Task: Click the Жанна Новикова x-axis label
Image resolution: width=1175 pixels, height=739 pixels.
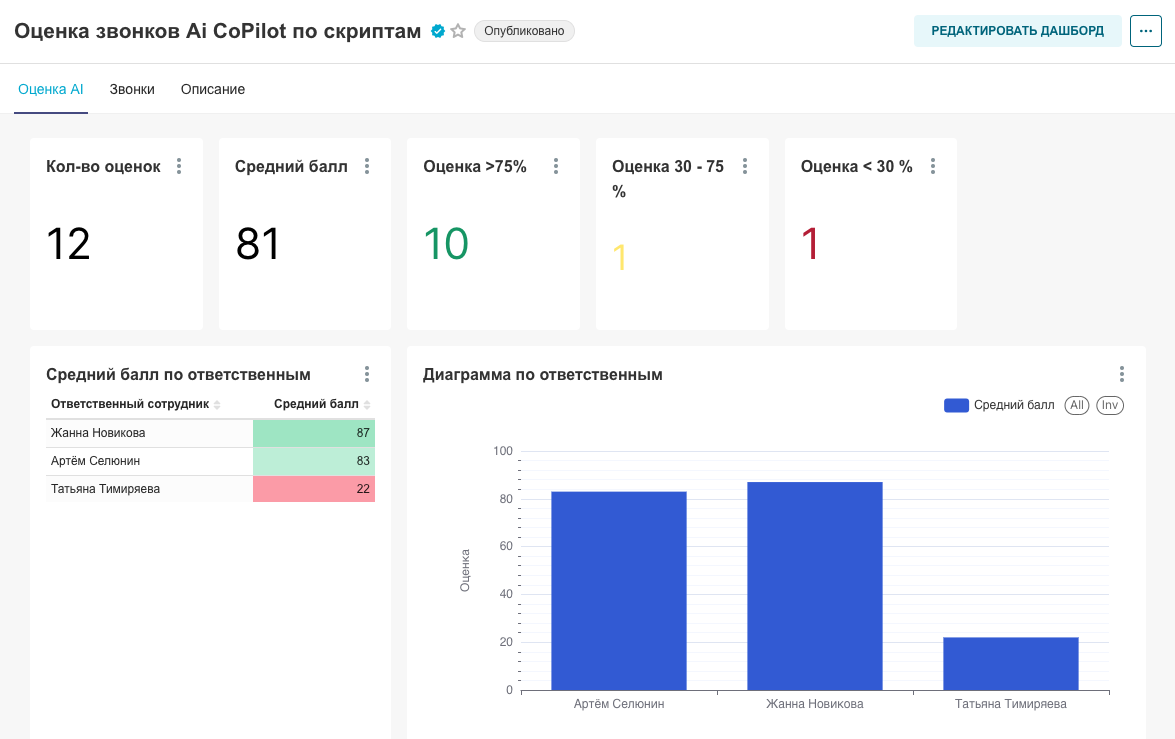Action: coord(815,704)
